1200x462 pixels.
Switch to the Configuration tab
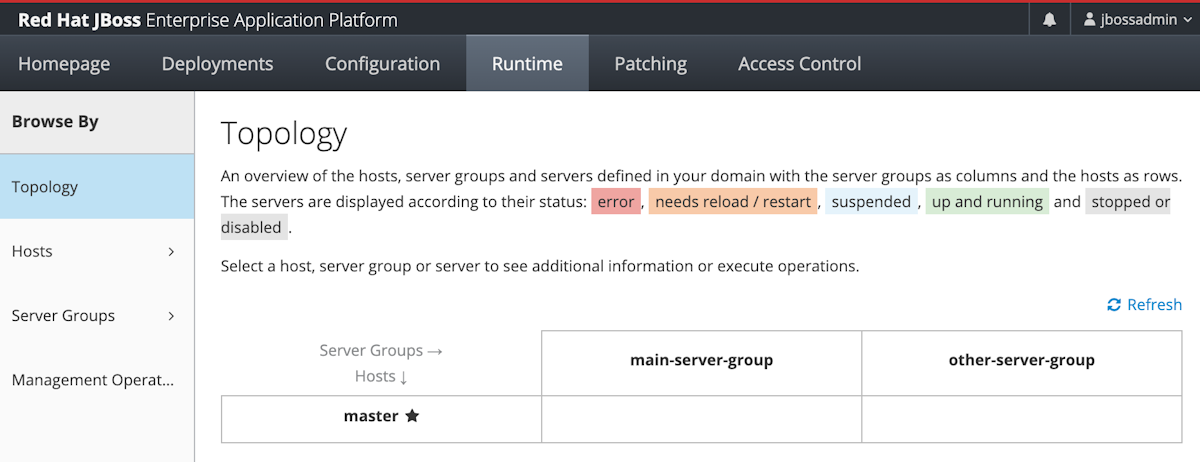[382, 64]
